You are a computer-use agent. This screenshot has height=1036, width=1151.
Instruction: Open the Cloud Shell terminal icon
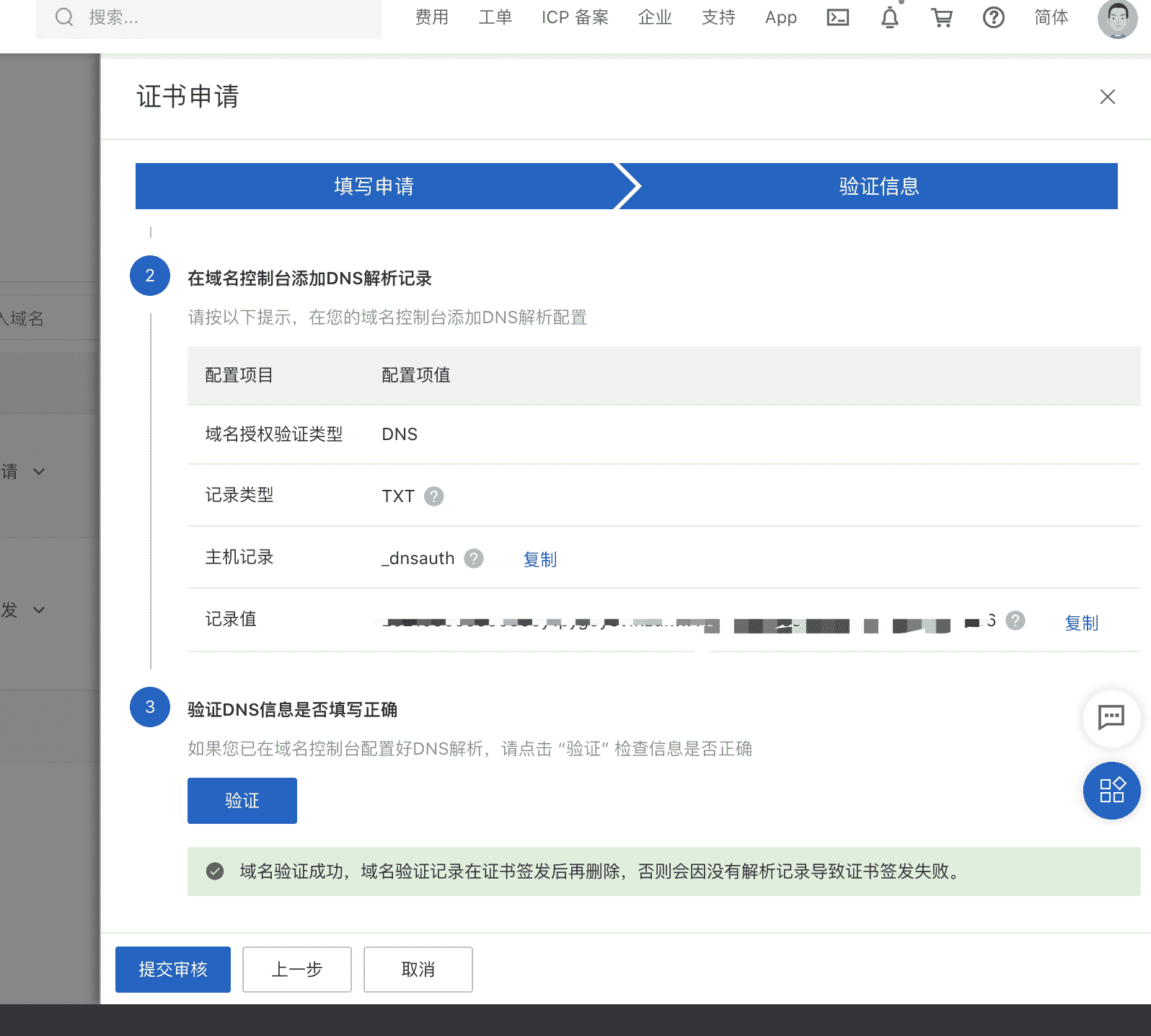(x=837, y=17)
